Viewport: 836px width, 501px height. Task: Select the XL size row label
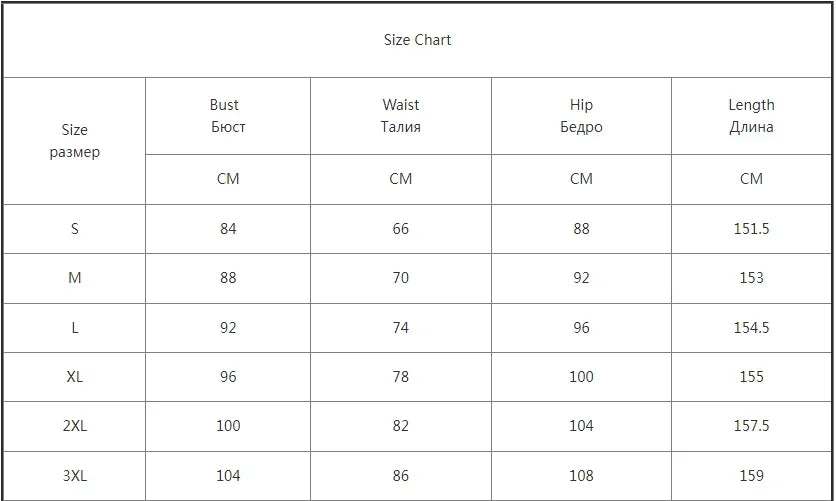pyautogui.click(x=75, y=377)
